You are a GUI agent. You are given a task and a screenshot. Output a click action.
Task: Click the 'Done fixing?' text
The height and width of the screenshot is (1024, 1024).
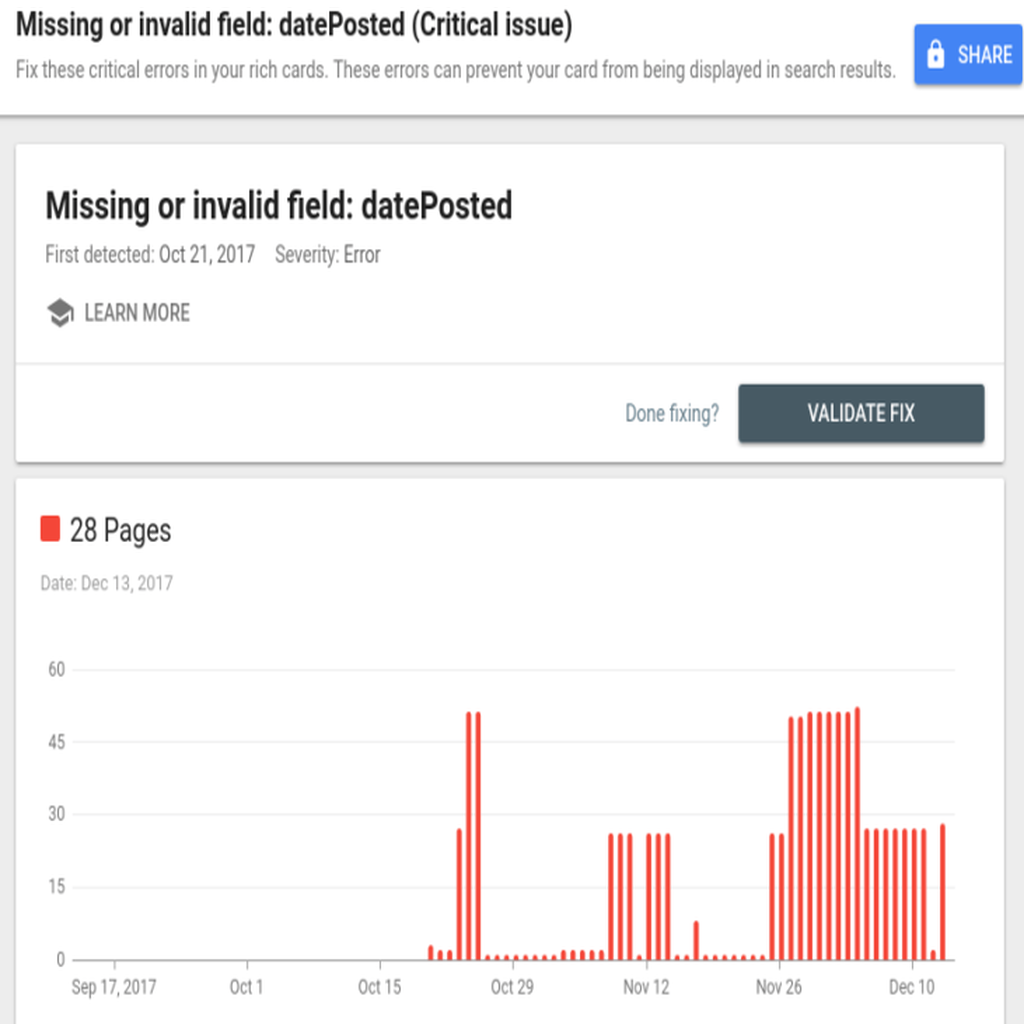672,413
